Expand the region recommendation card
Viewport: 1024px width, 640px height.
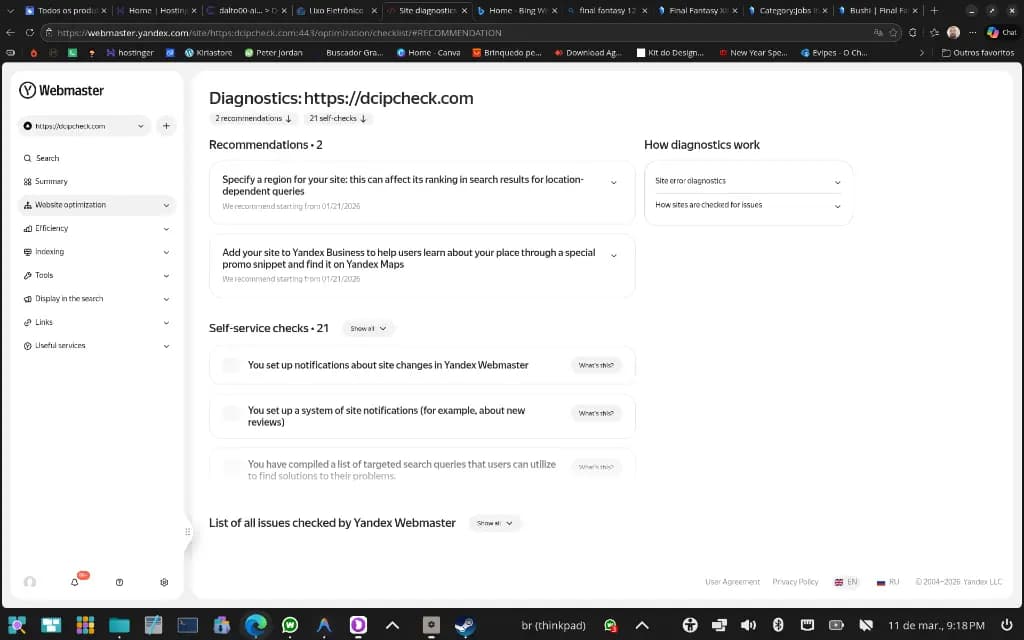(x=613, y=182)
